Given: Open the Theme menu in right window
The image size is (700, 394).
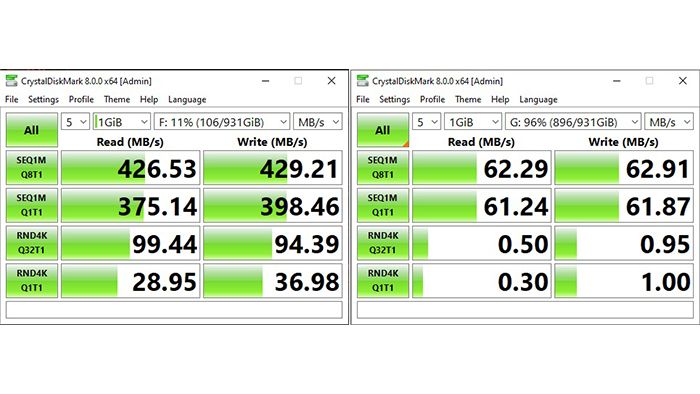Looking at the screenshot, I should click(x=468, y=99).
